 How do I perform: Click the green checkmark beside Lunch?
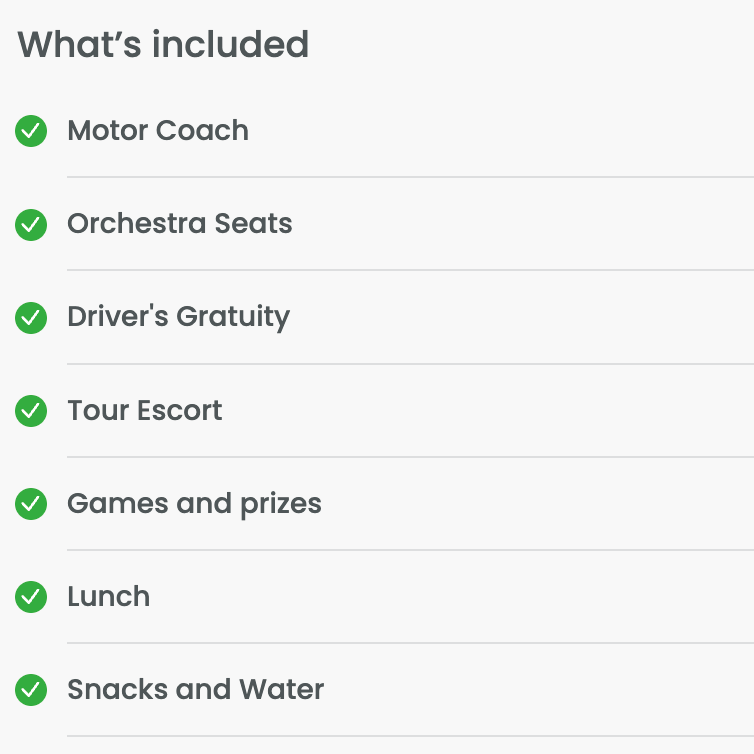(x=31, y=597)
